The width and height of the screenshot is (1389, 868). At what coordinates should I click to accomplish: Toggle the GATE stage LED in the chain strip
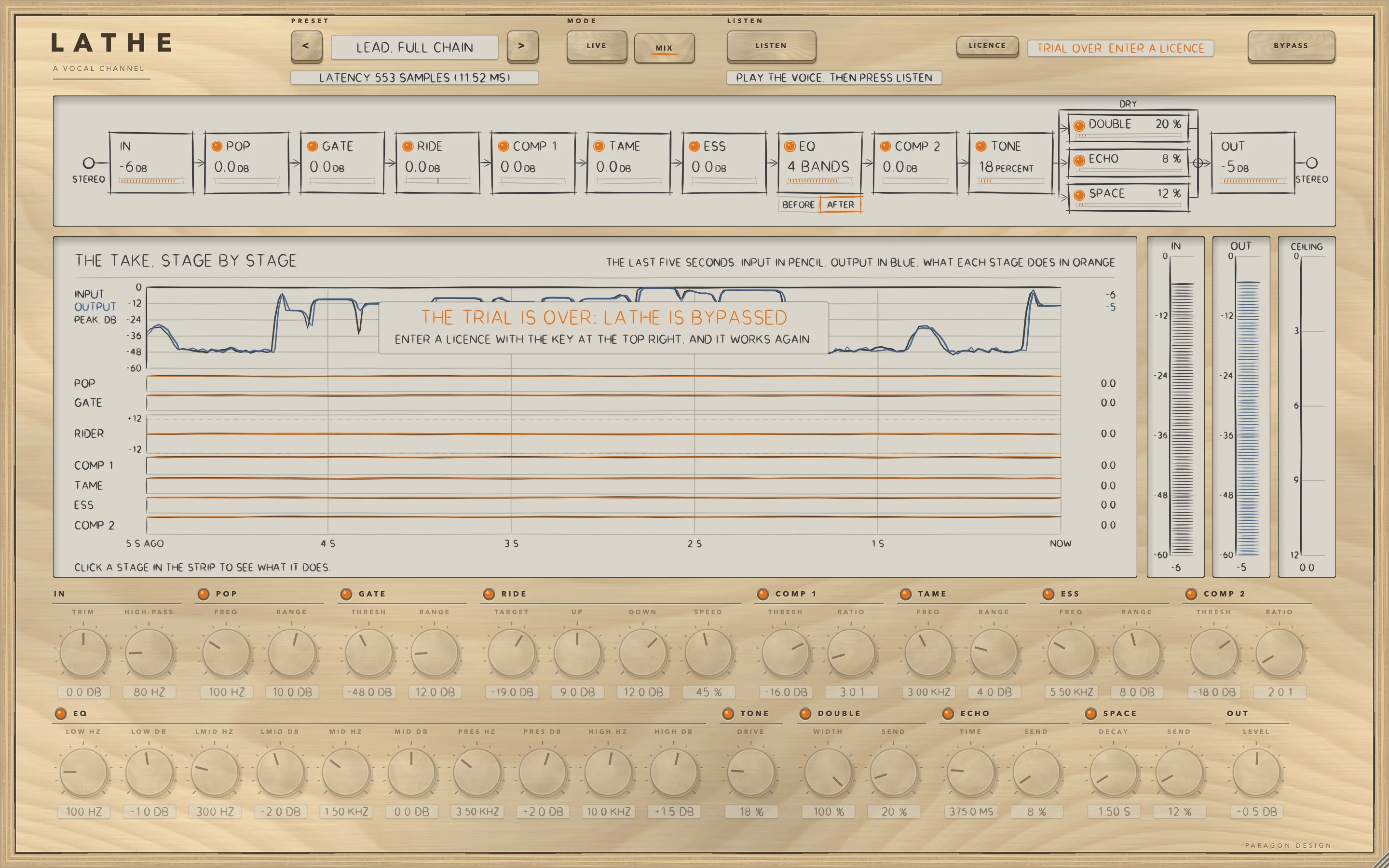(x=312, y=147)
